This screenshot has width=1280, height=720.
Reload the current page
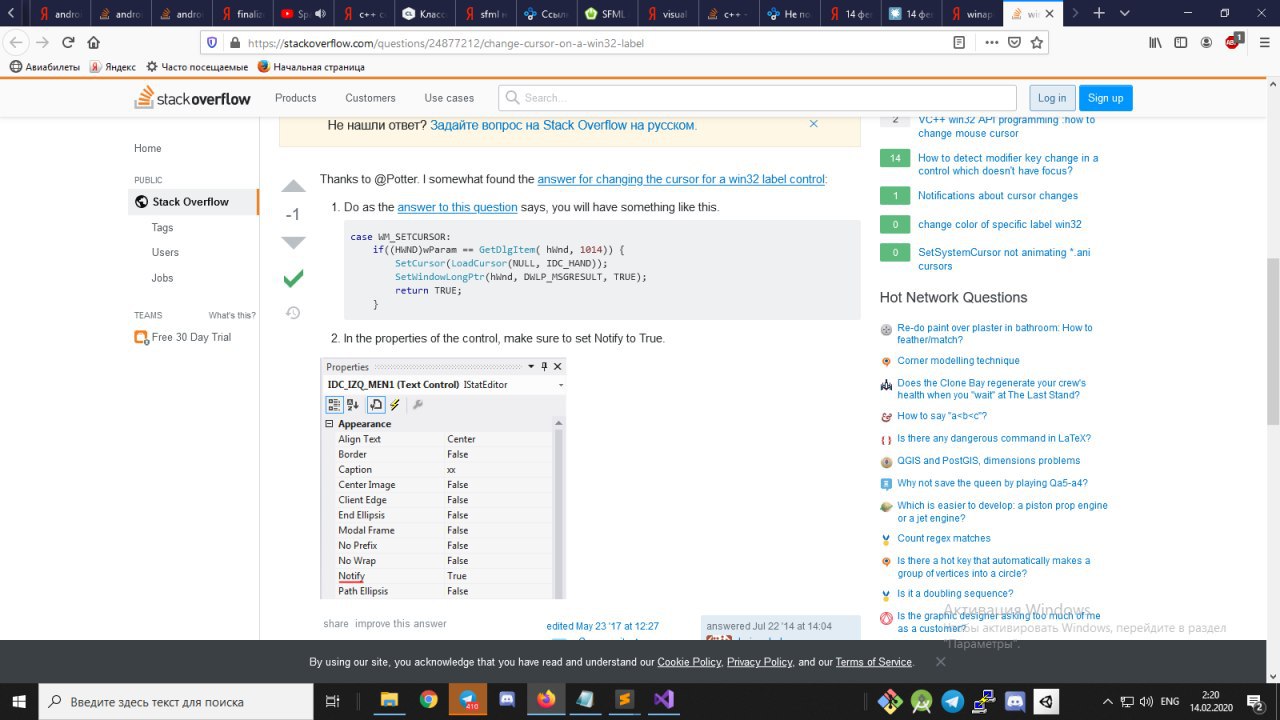coord(68,43)
